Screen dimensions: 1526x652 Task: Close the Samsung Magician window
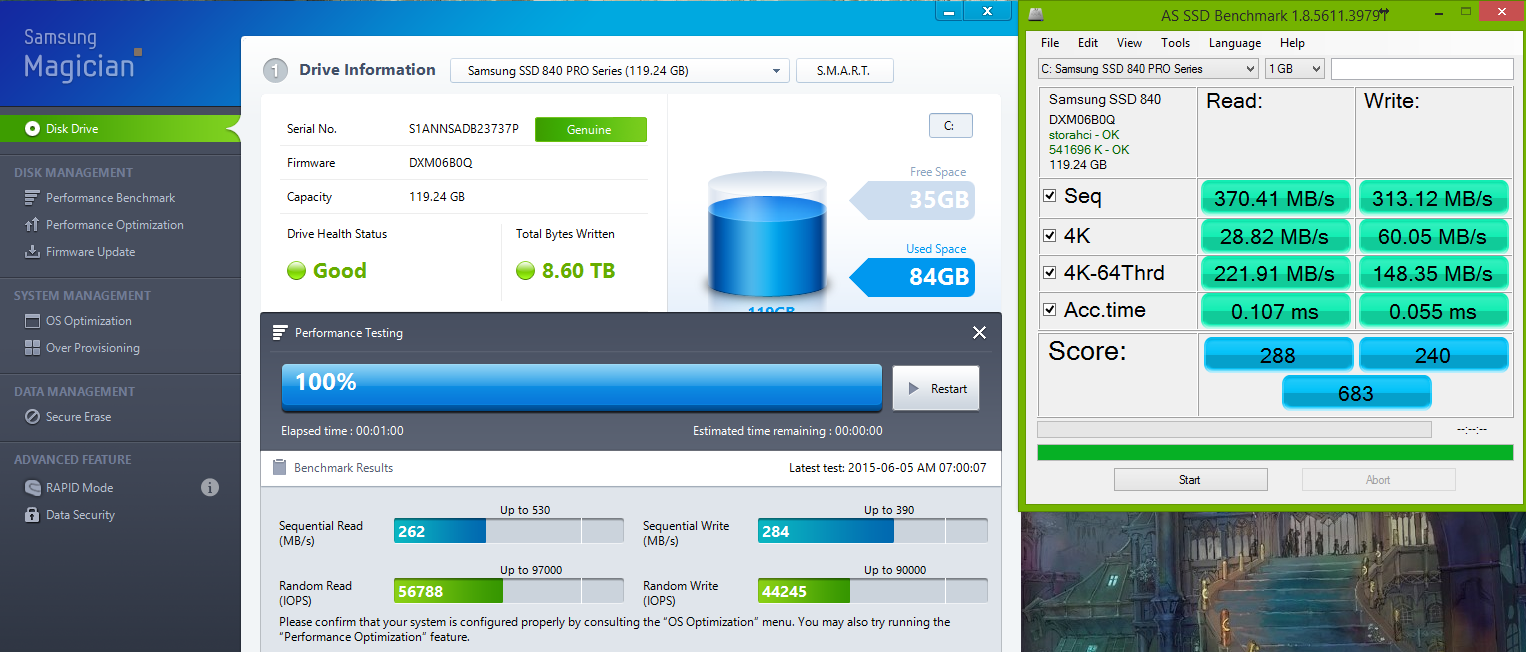tap(988, 11)
